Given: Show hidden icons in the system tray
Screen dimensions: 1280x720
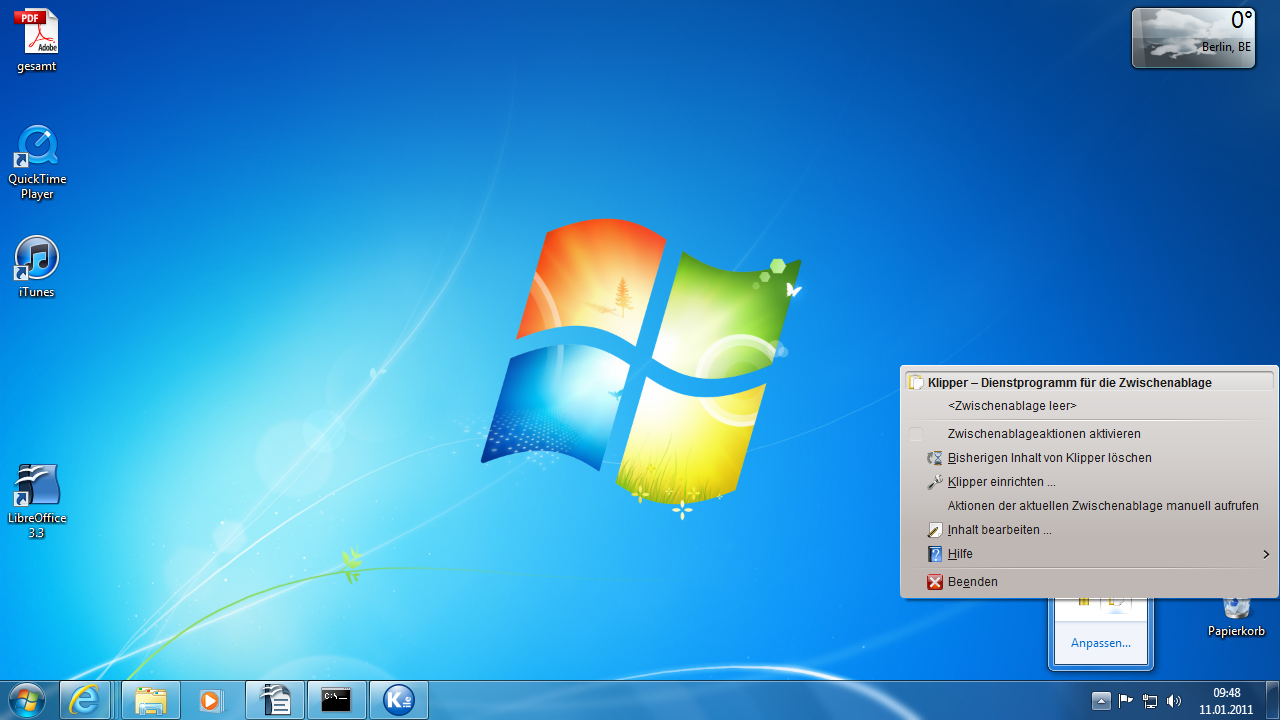Looking at the screenshot, I should point(1101,700).
